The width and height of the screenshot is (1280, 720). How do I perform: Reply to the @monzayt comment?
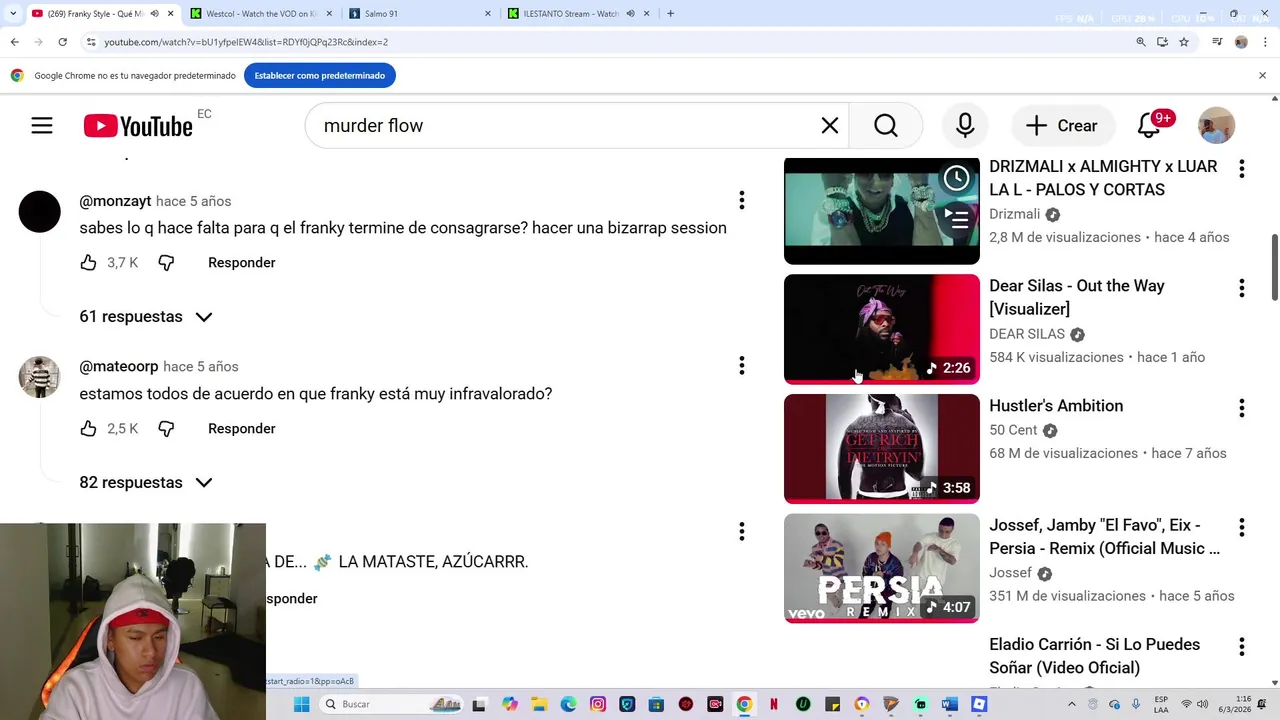click(x=241, y=262)
